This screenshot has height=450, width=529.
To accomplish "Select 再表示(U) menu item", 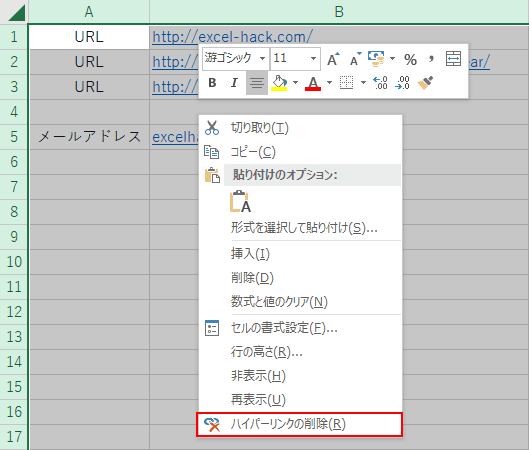I will 300,400.
